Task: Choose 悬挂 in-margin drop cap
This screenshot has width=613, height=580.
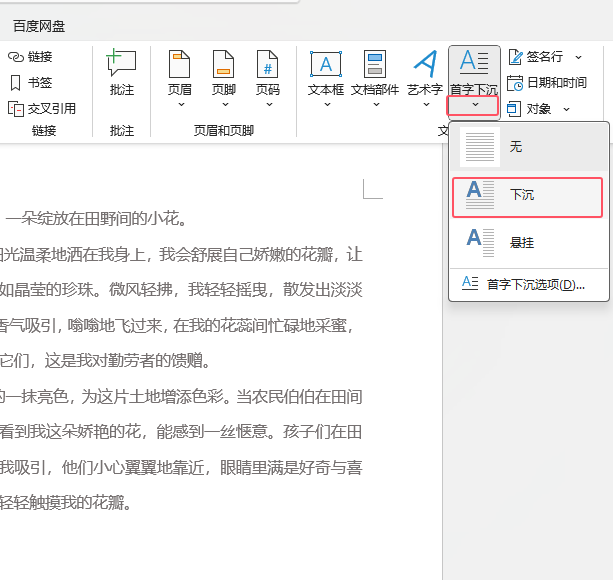Action: coord(529,243)
